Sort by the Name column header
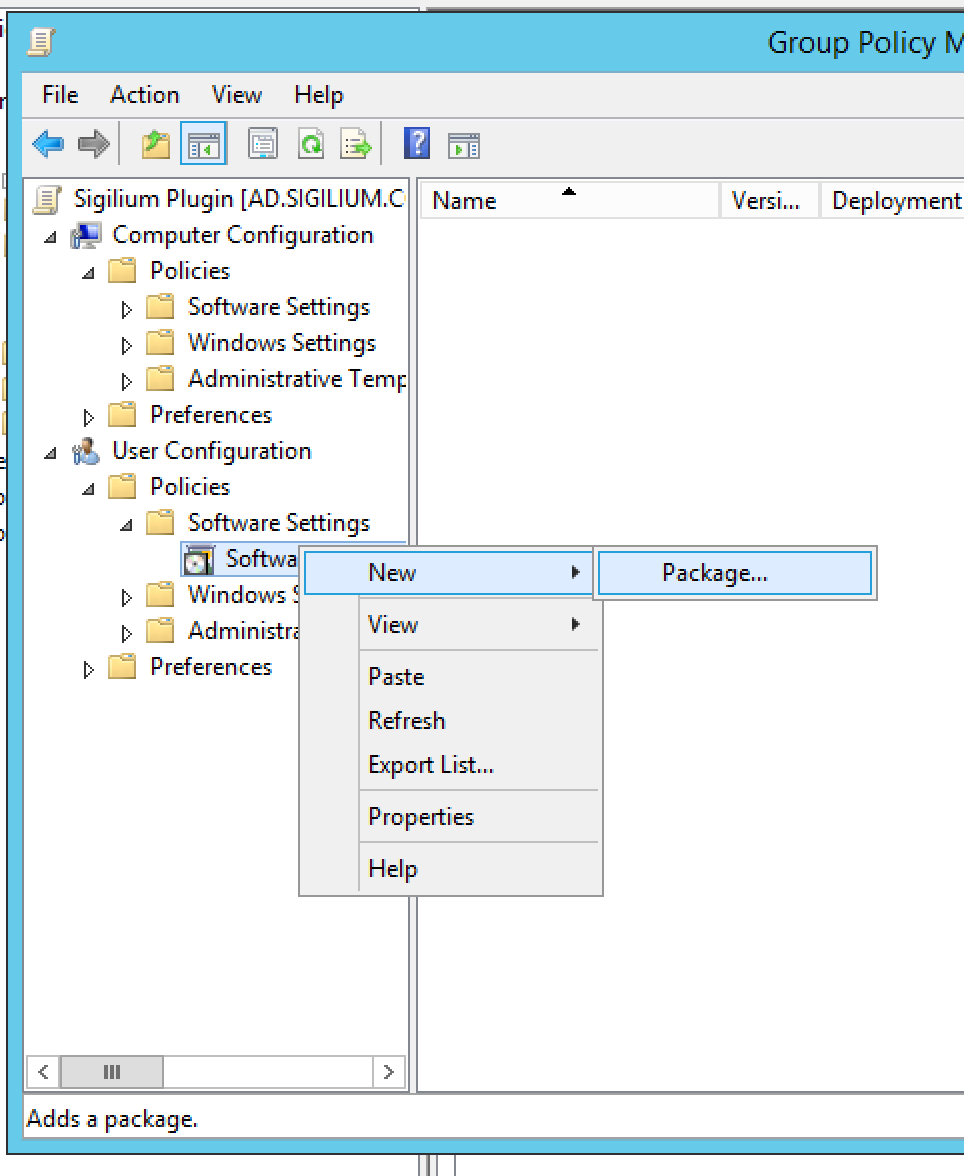 click(570, 200)
